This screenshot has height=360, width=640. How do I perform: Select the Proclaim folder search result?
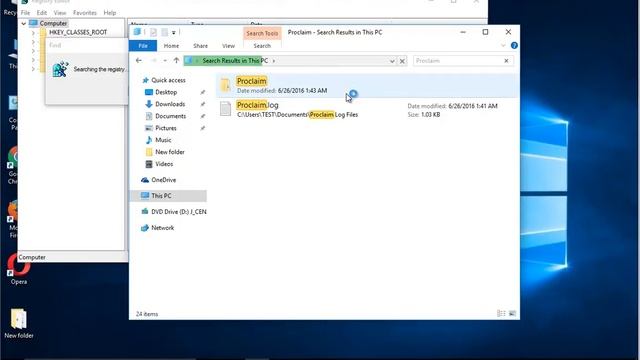tap(367, 85)
